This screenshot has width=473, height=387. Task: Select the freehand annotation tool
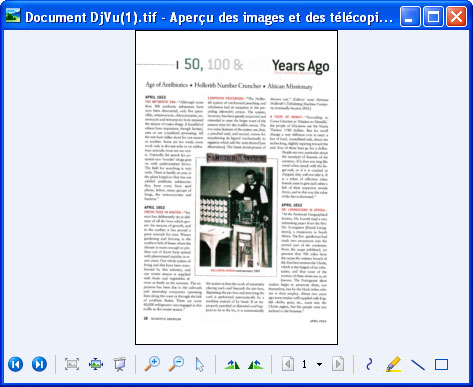click(369, 364)
